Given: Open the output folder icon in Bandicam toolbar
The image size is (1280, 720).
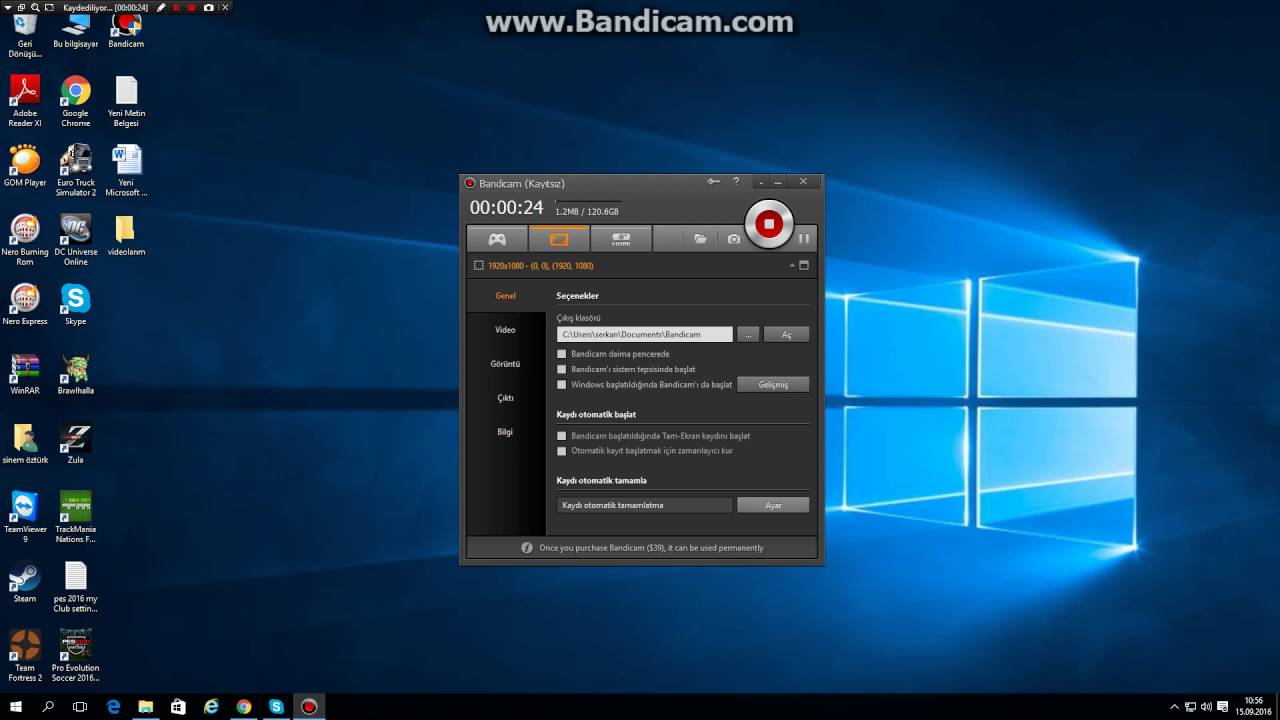Looking at the screenshot, I should tap(700, 239).
